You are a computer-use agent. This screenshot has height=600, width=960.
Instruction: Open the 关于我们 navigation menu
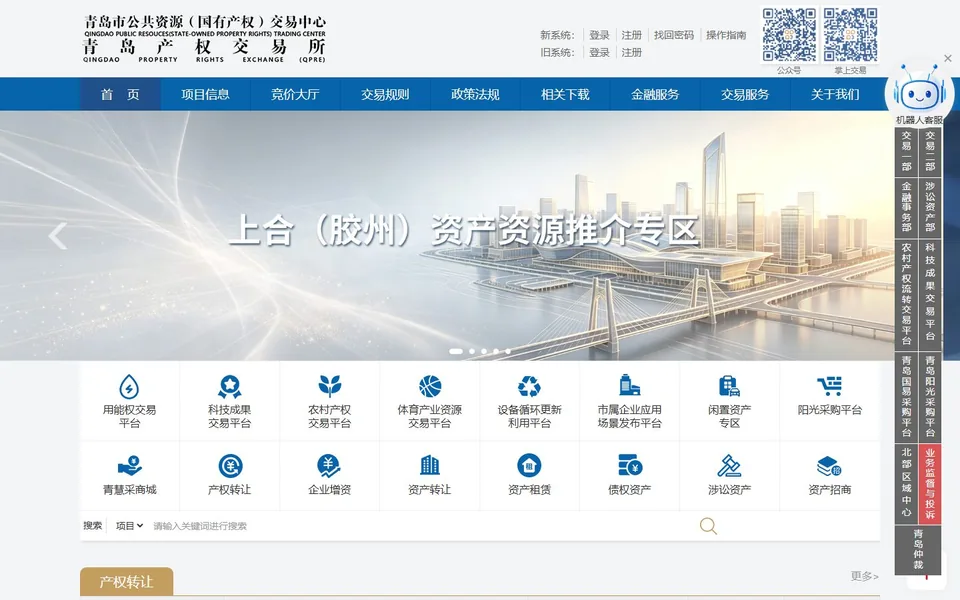pyautogui.click(x=835, y=94)
